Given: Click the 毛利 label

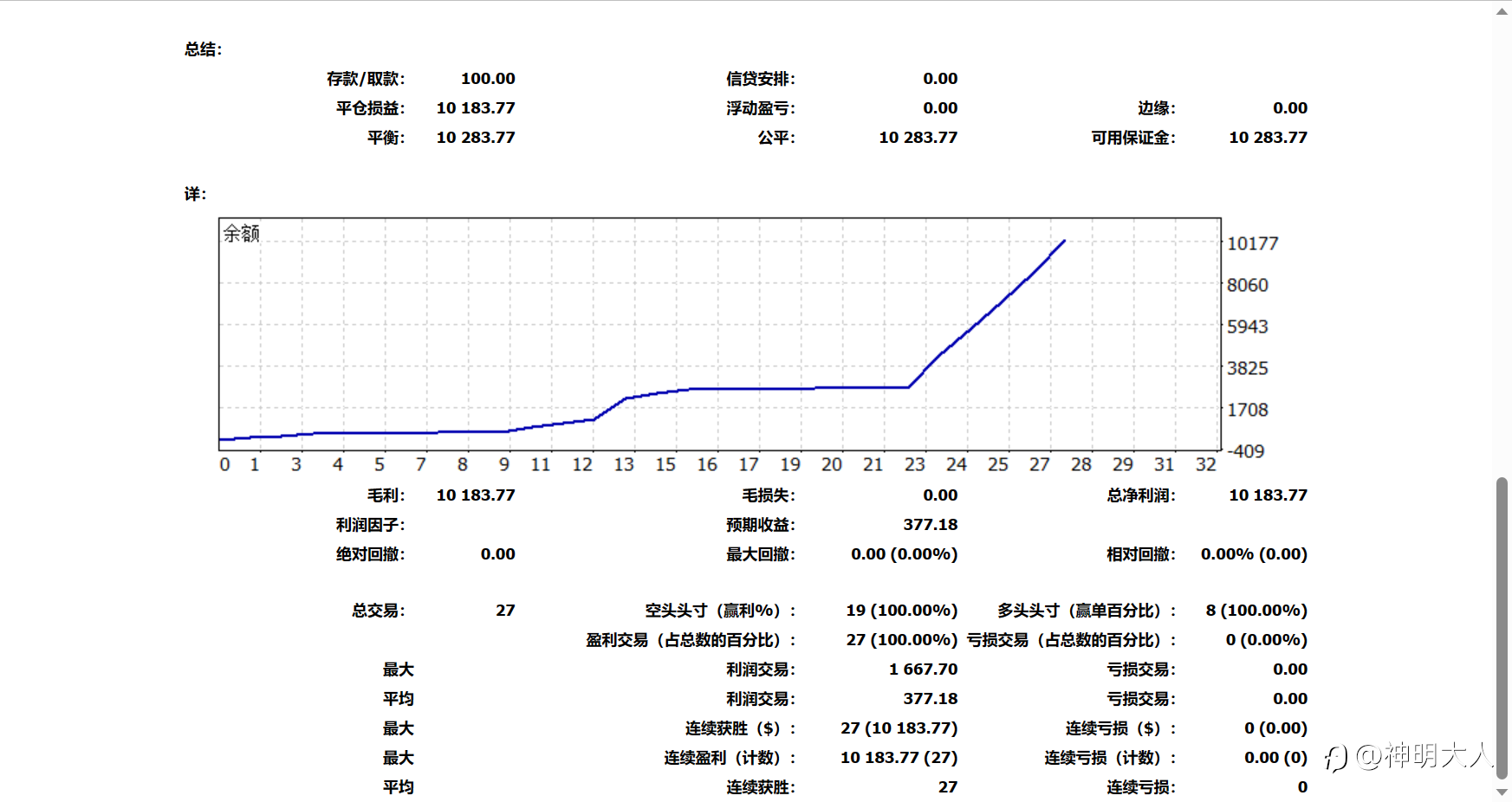Looking at the screenshot, I should click(x=386, y=495).
